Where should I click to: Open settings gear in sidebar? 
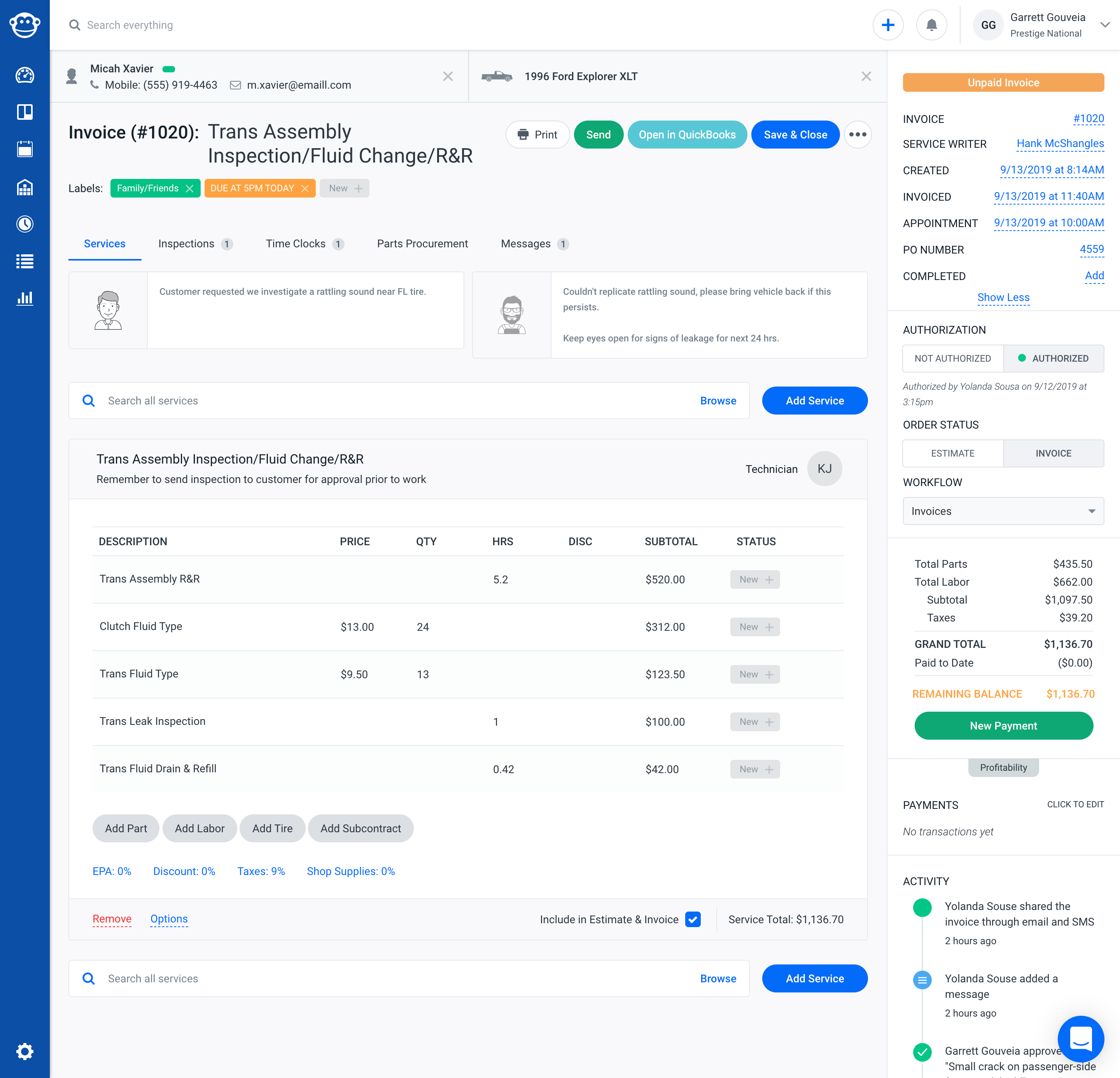[x=24, y=1051]
